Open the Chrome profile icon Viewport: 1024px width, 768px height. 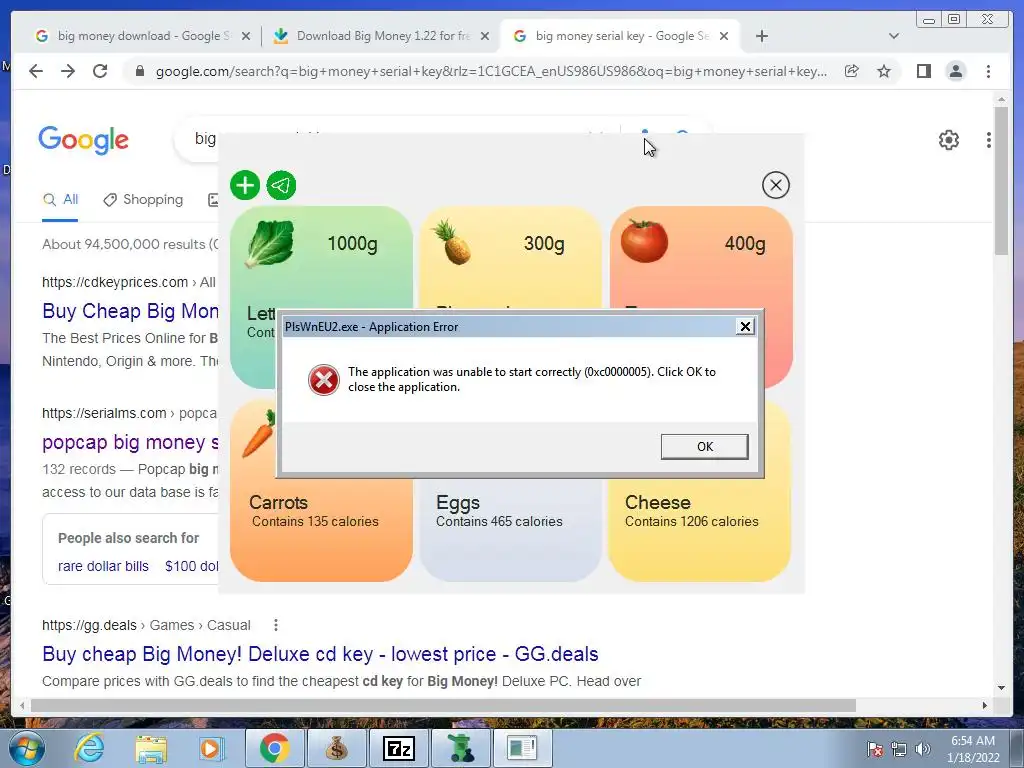pyautogui.click(x=955, y=71)
